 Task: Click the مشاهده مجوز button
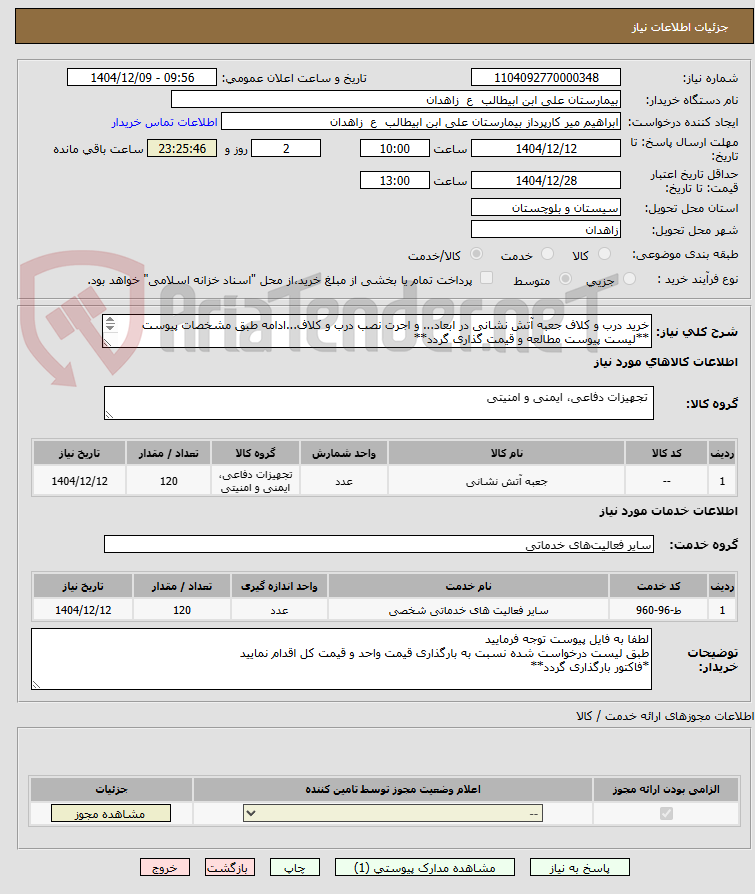point(111,814)
